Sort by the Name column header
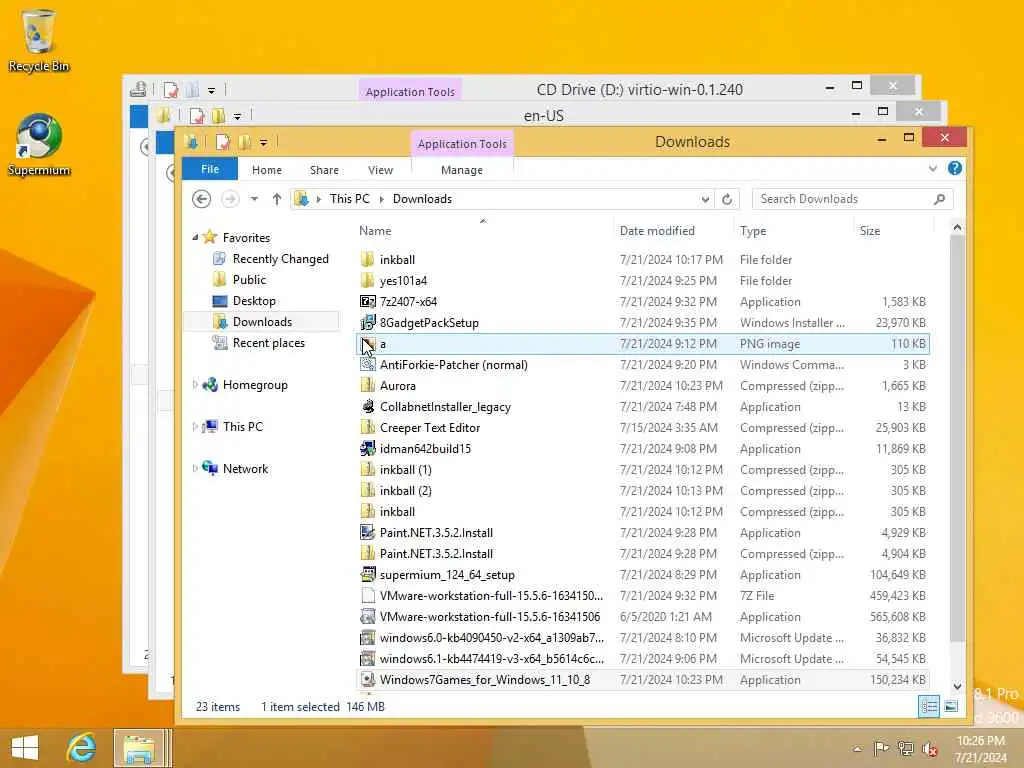The width and height of the screenshot is (1024, 768). [x=483, y=231]
